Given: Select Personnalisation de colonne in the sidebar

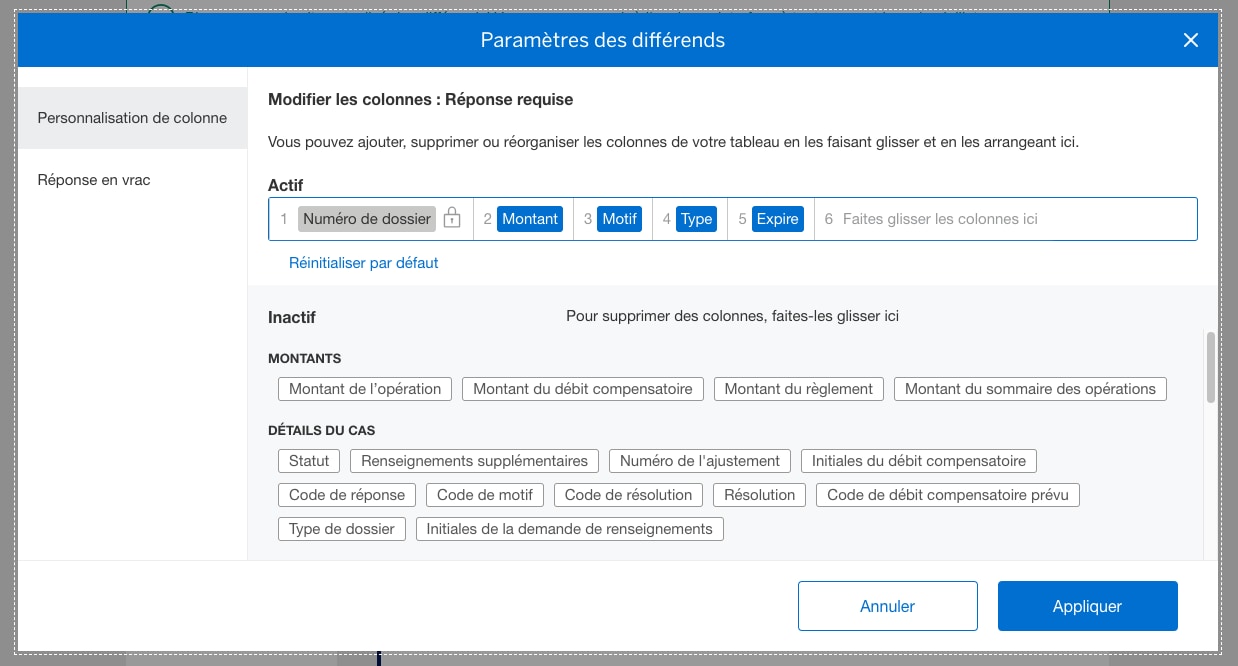Looking at the screenshot, I should [131, 117].
